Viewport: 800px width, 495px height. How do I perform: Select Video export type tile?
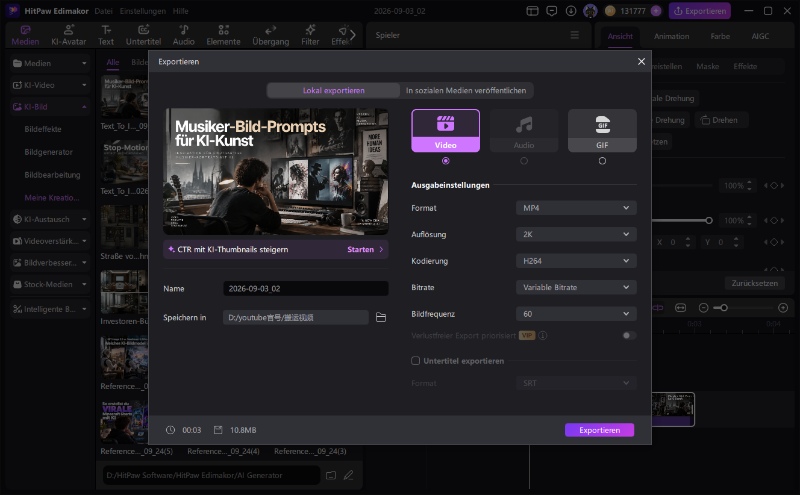(445, 130)
